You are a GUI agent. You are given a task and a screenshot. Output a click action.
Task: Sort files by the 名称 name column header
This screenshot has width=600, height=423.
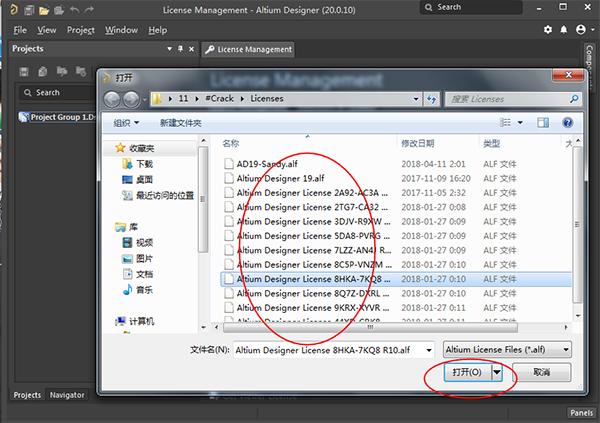click(x=231, y=144)
